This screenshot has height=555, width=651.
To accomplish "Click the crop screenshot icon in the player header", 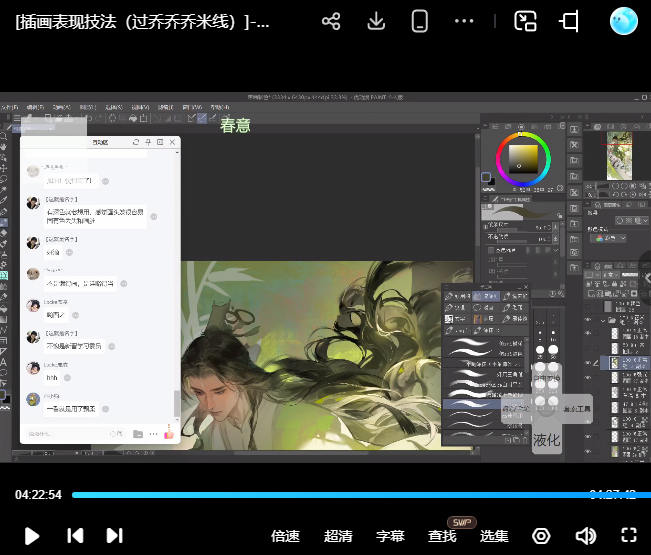I will click(x=569, y=21).
